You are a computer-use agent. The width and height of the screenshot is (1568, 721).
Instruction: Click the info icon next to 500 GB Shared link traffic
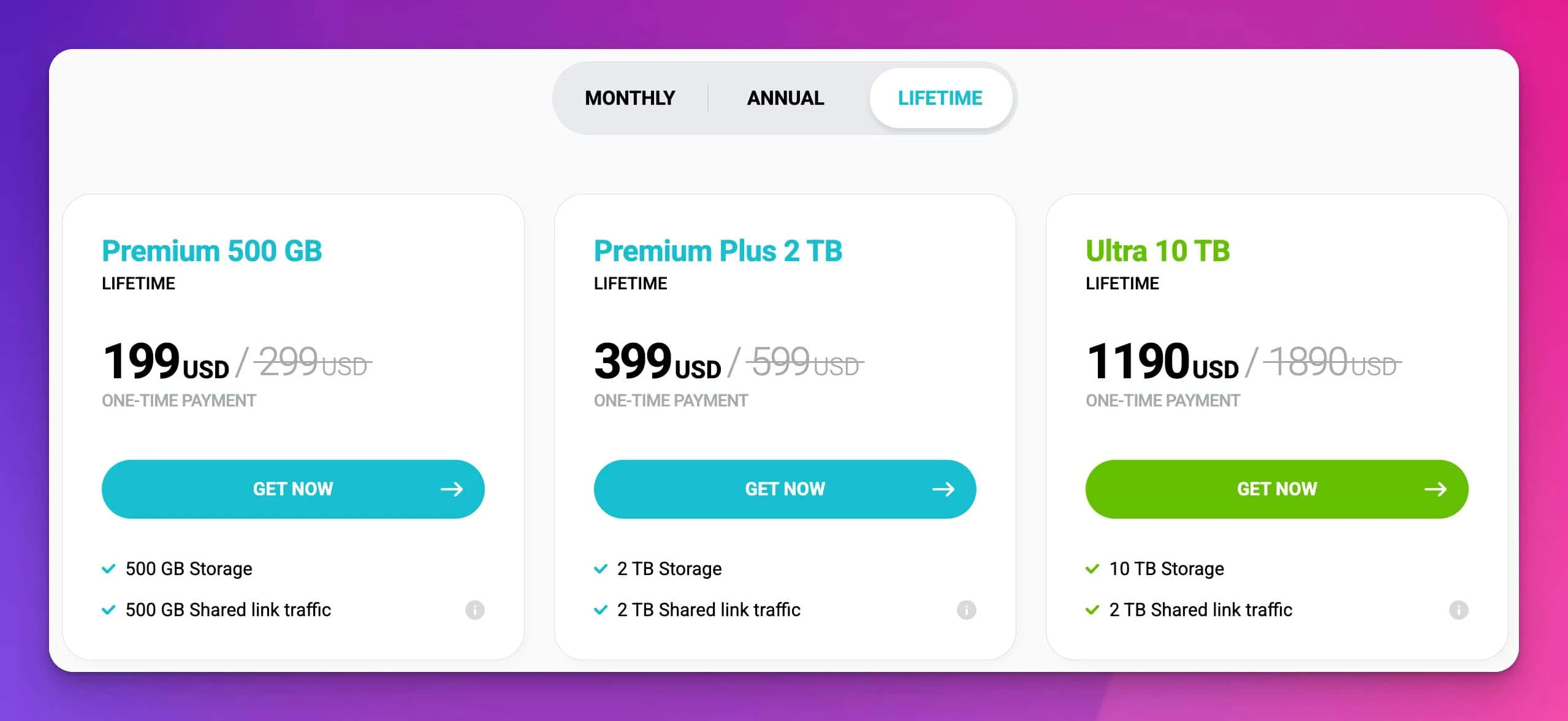pyautogui.click(x=476, y=609)
